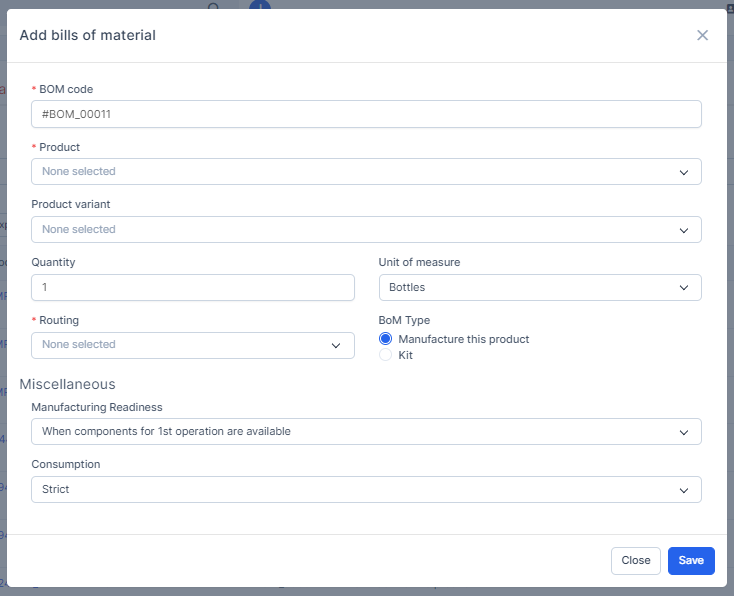Screen dimensions: 734x596
Task: Click the chevron arrow beside Bottles
Action: click(684, 288)
